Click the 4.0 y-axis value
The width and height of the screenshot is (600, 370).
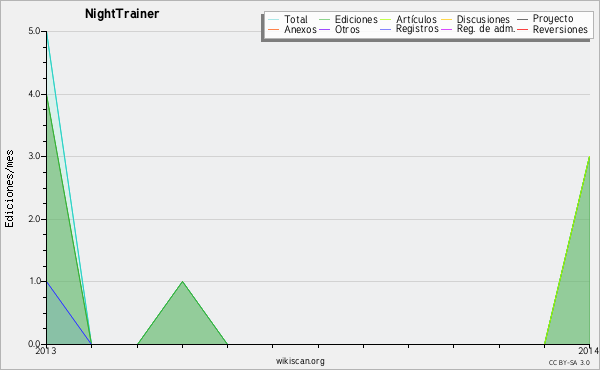point(34,94)
